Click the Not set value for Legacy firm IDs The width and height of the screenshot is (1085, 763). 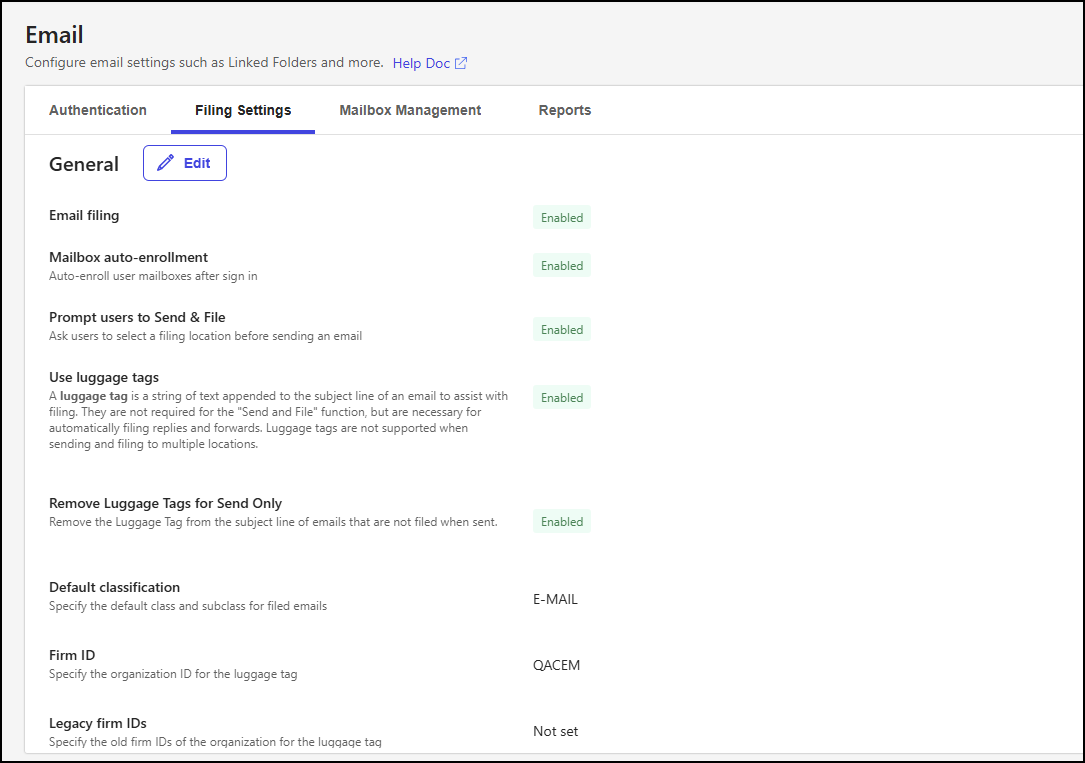pyautogui.click(x=555, y=731)
